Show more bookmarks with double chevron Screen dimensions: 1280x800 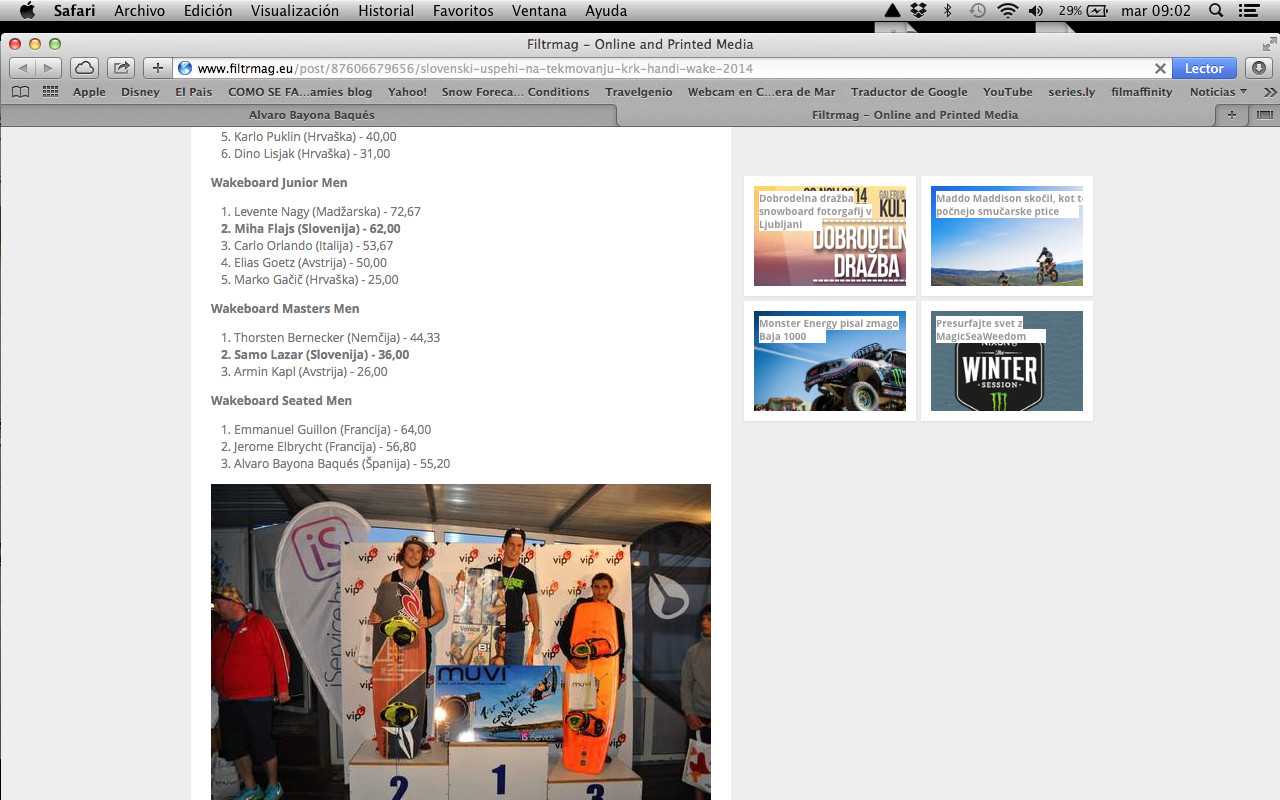click(x=1270, y=91)
